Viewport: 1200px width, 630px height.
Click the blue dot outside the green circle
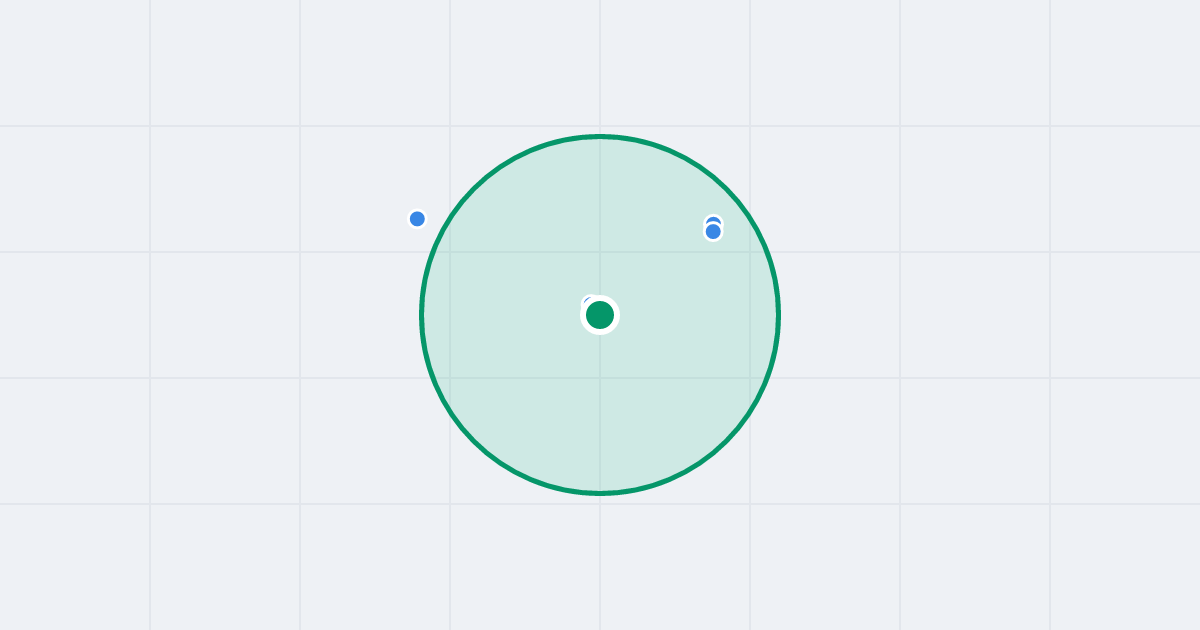pos(417,219)
